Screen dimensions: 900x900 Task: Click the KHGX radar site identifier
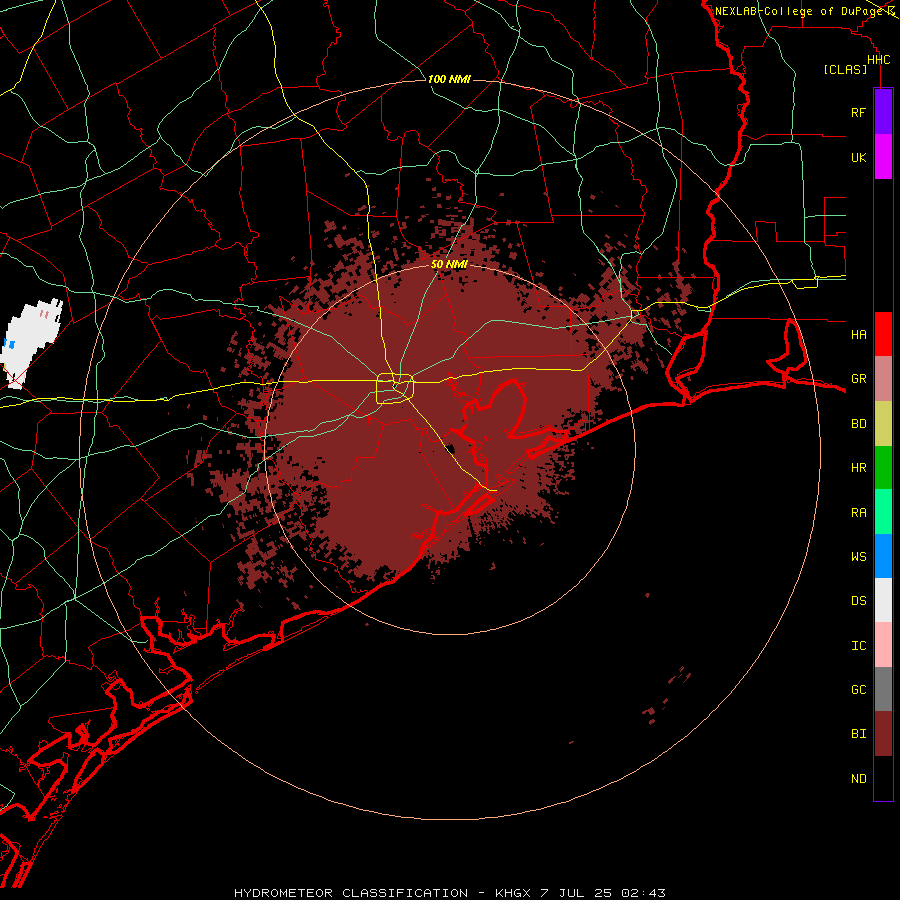[513, 893]
